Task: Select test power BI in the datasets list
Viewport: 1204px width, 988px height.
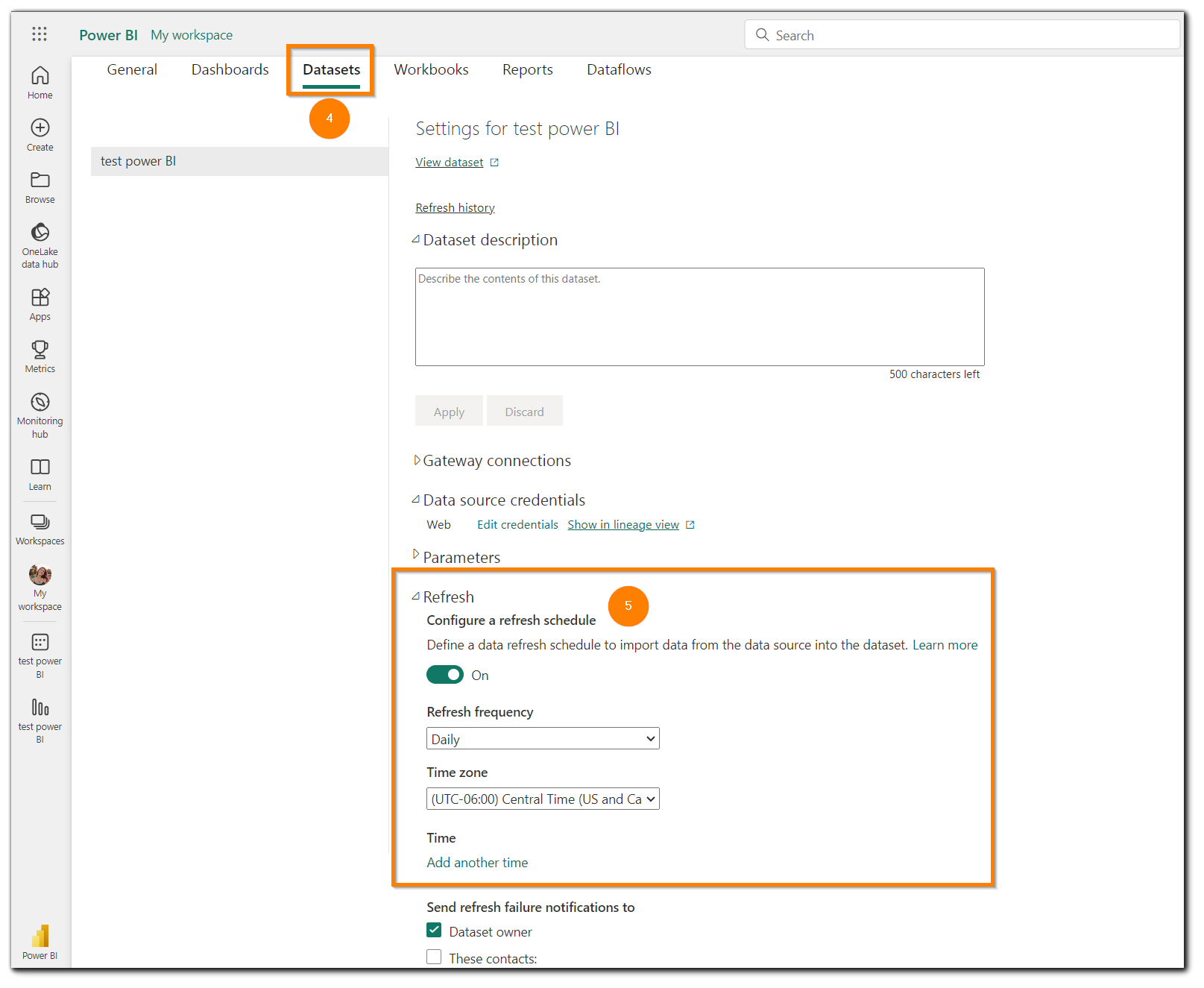Action: click(239, 161)
